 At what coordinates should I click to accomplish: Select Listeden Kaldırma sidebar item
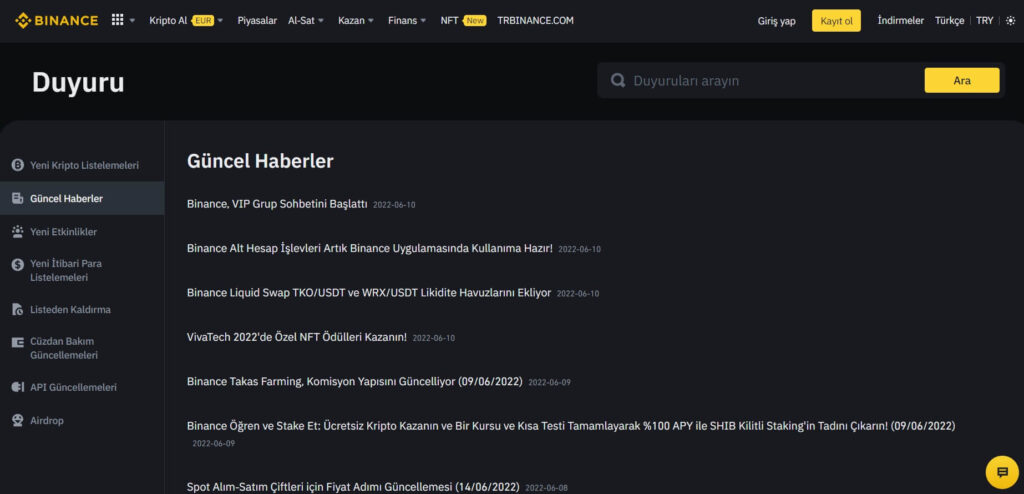point(82,310)
